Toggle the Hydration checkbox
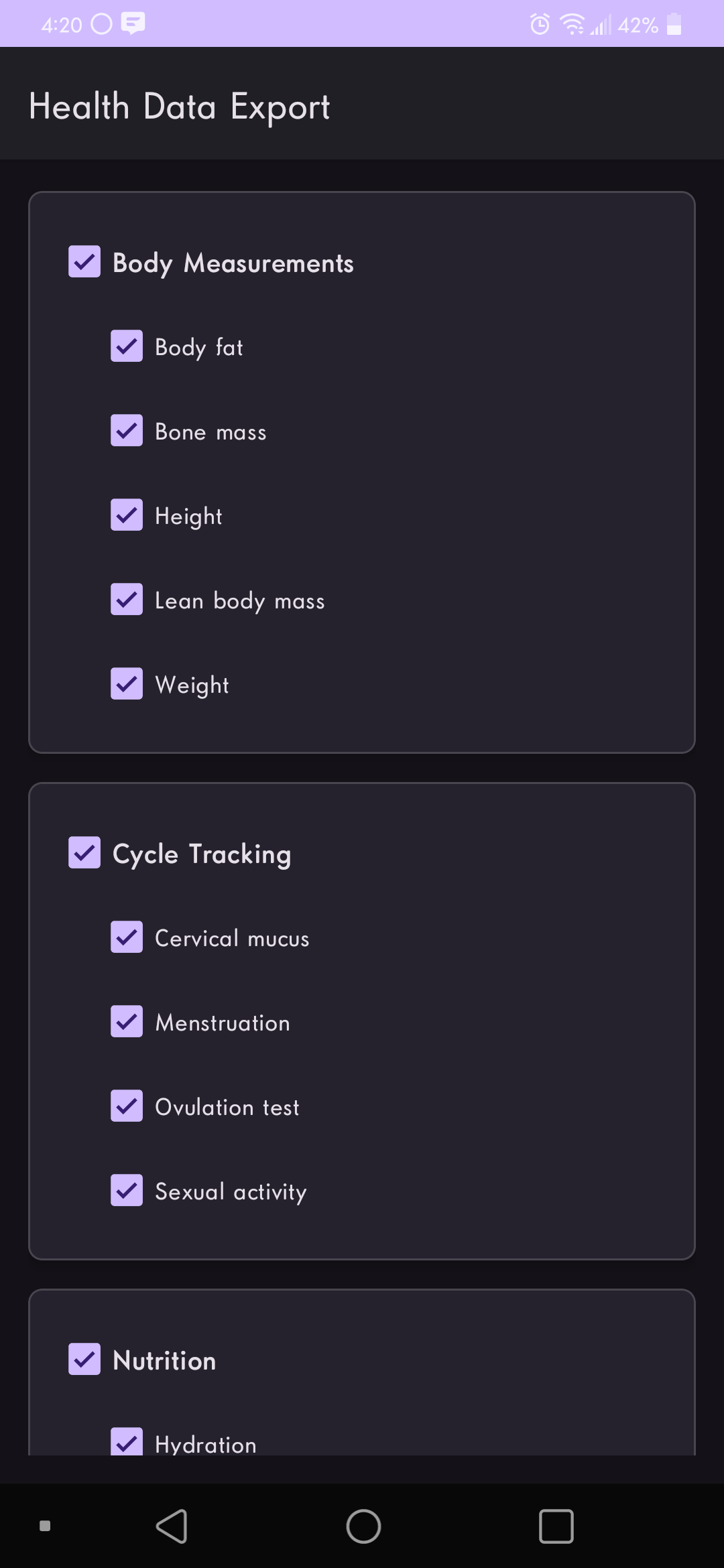The image size is (724, 1568). click(127, 1441)
